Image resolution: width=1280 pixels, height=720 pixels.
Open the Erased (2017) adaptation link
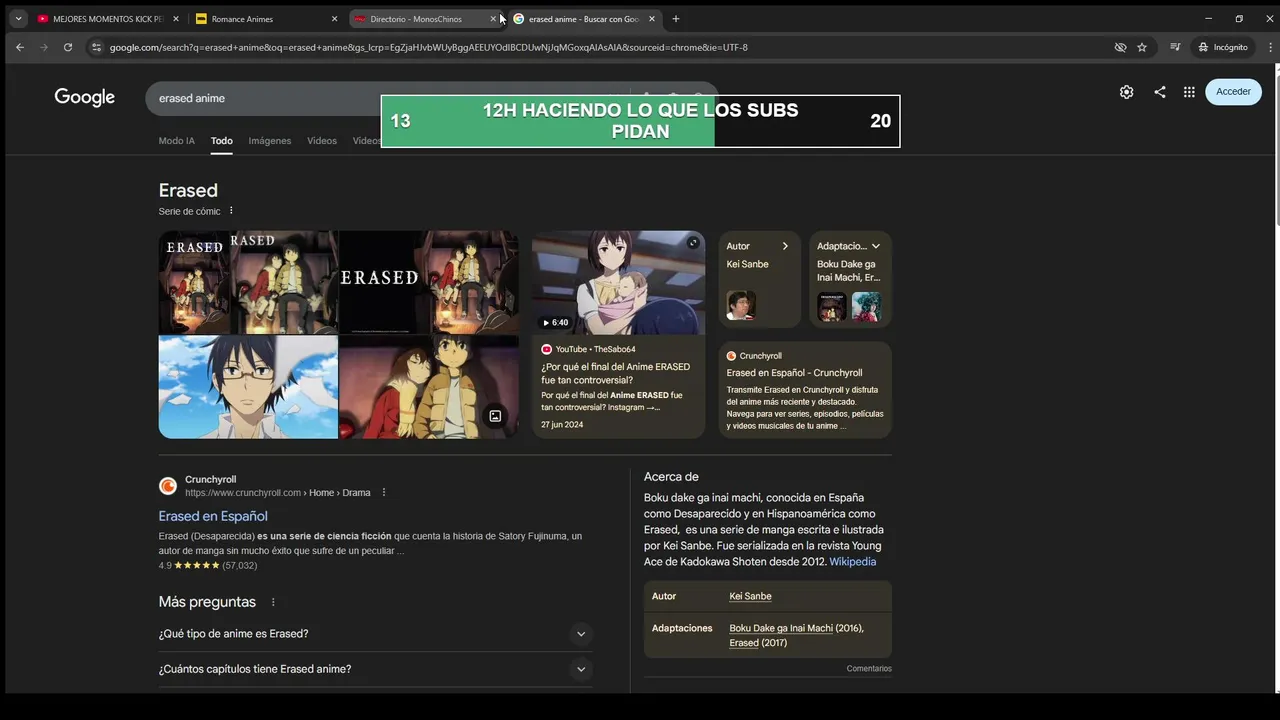tap(744, 643)
